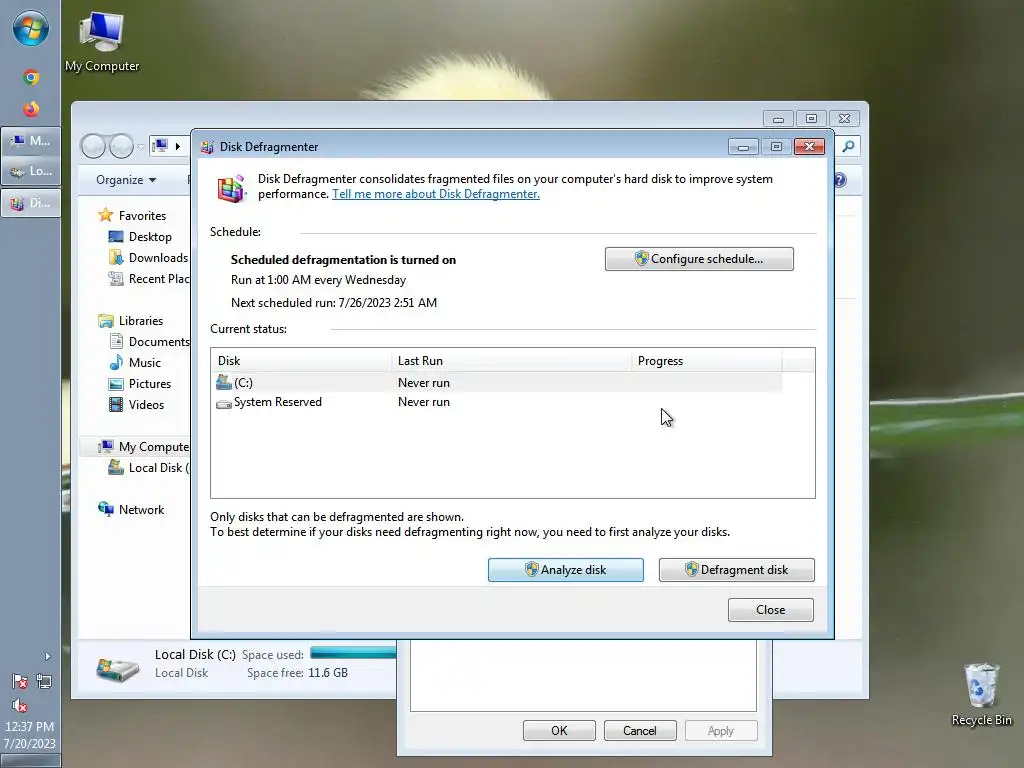This screenshot has width=1024, height=768.
Task: Show hidden tray icons arrow
Action: pyautogui.click(x=47, y=656)
